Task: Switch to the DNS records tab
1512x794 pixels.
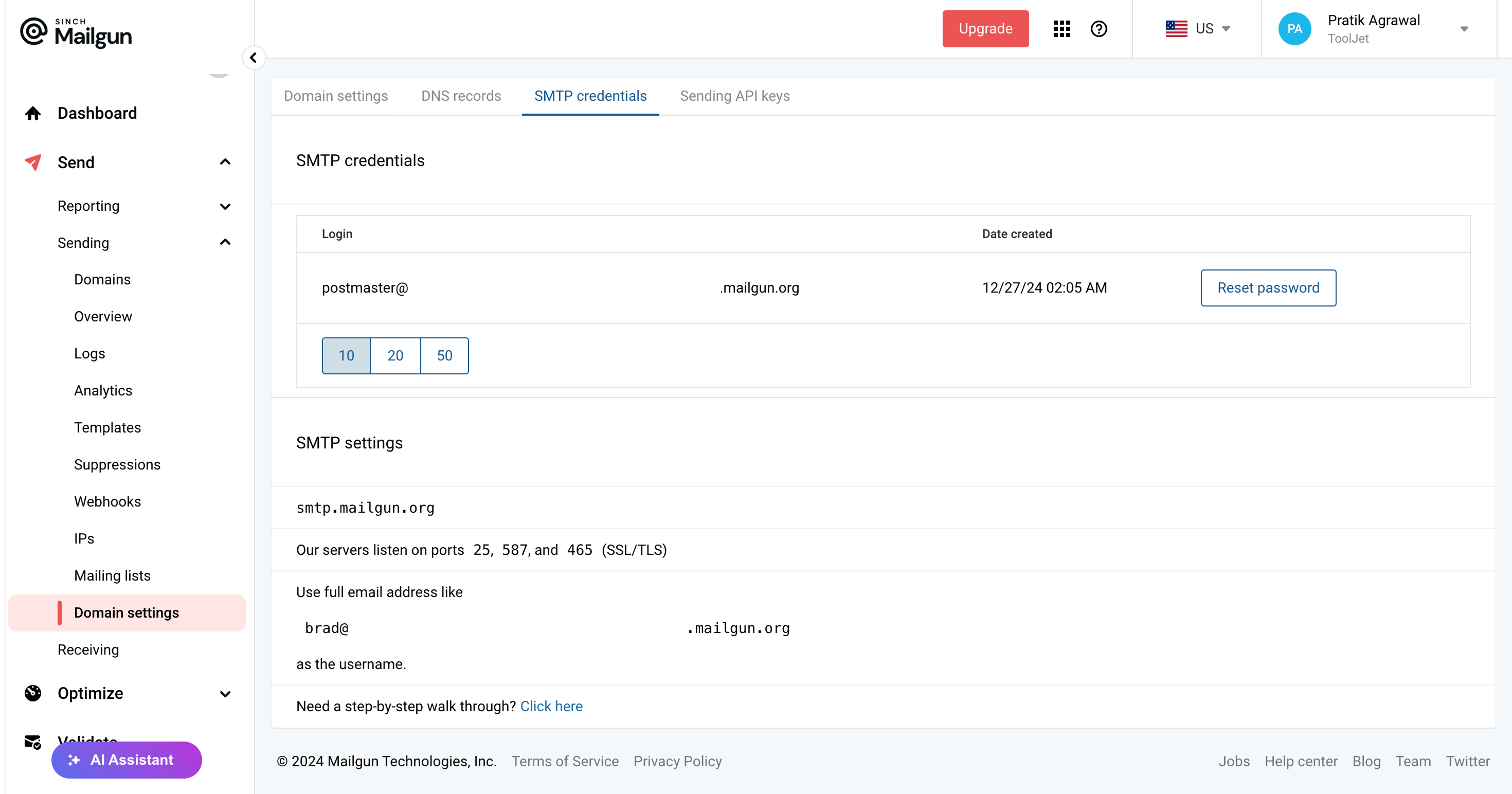Action: [x=461, y=96]
